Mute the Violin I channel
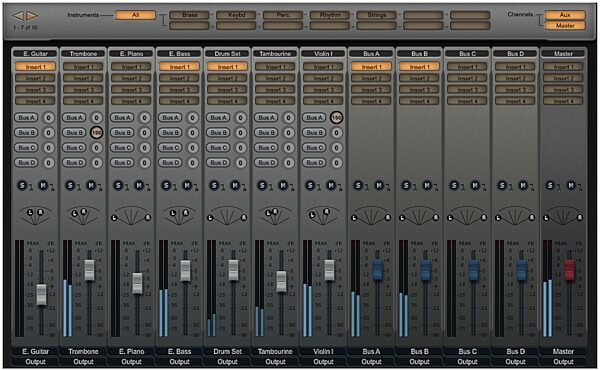The height and width of the screenshot is (370, 600). click(x=331, y=186)
